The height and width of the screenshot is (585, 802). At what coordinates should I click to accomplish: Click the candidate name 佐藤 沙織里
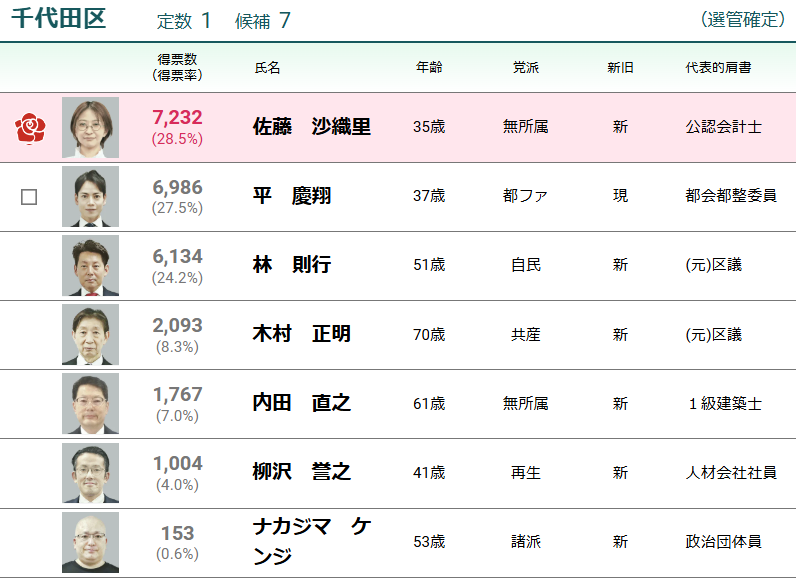311,126
